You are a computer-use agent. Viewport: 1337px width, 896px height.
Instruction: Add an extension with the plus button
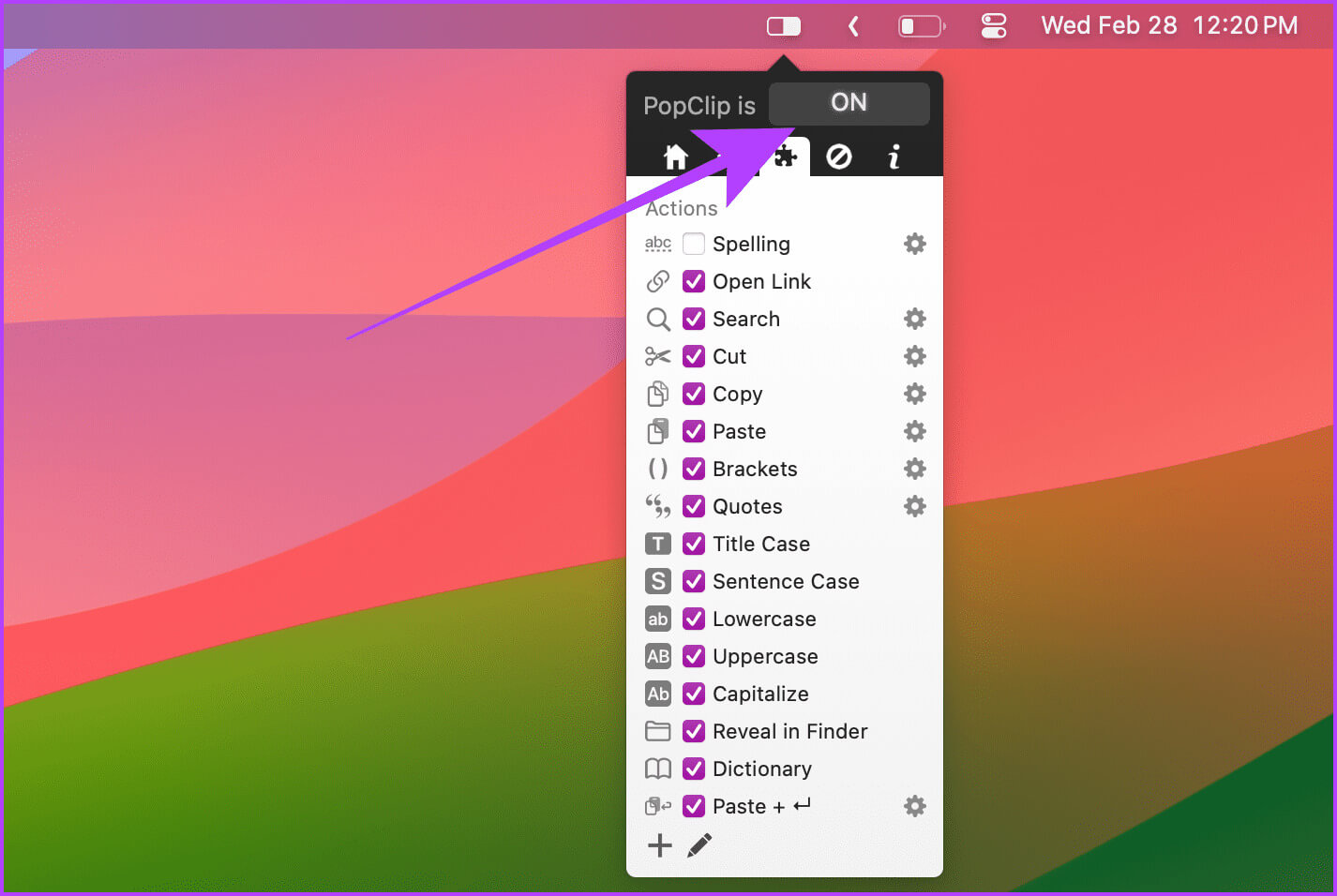click(660, 845)
